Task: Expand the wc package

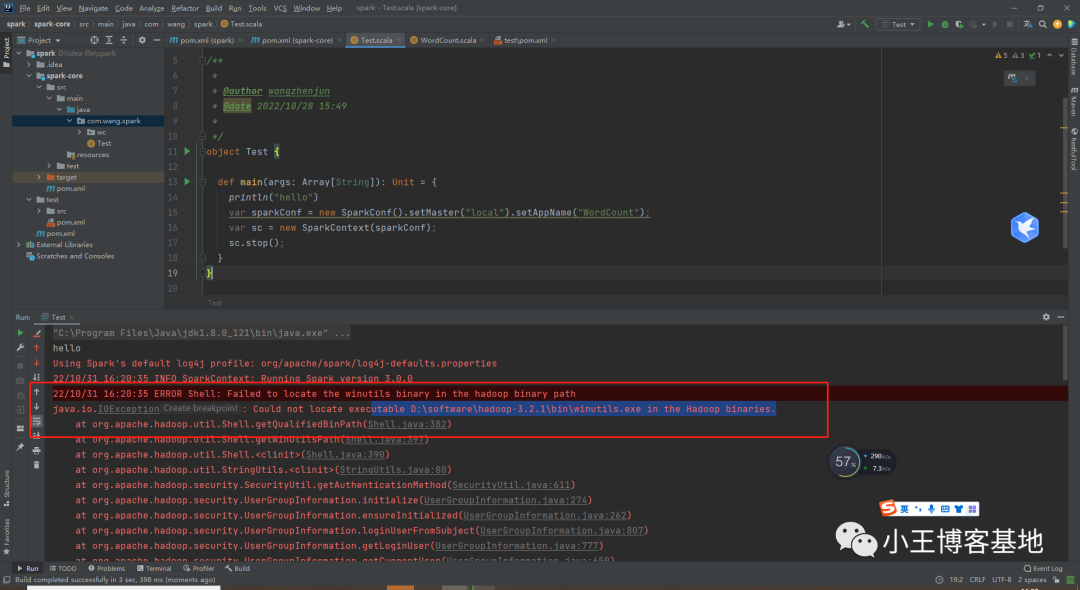Action: tap(80, 132)
